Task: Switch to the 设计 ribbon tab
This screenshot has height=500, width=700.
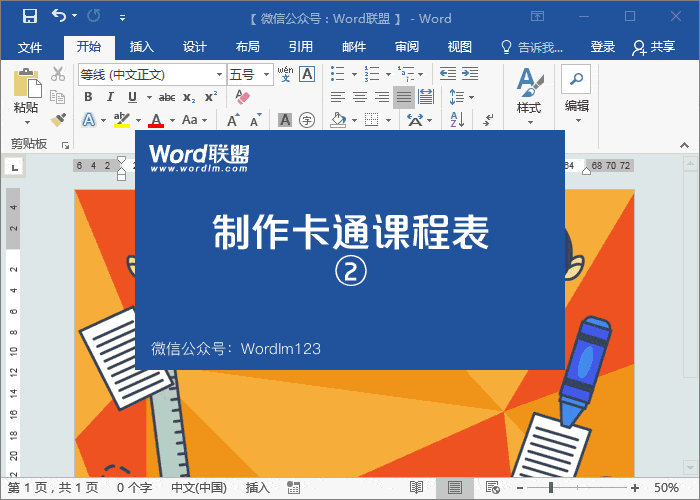Action: click(195, 47)
